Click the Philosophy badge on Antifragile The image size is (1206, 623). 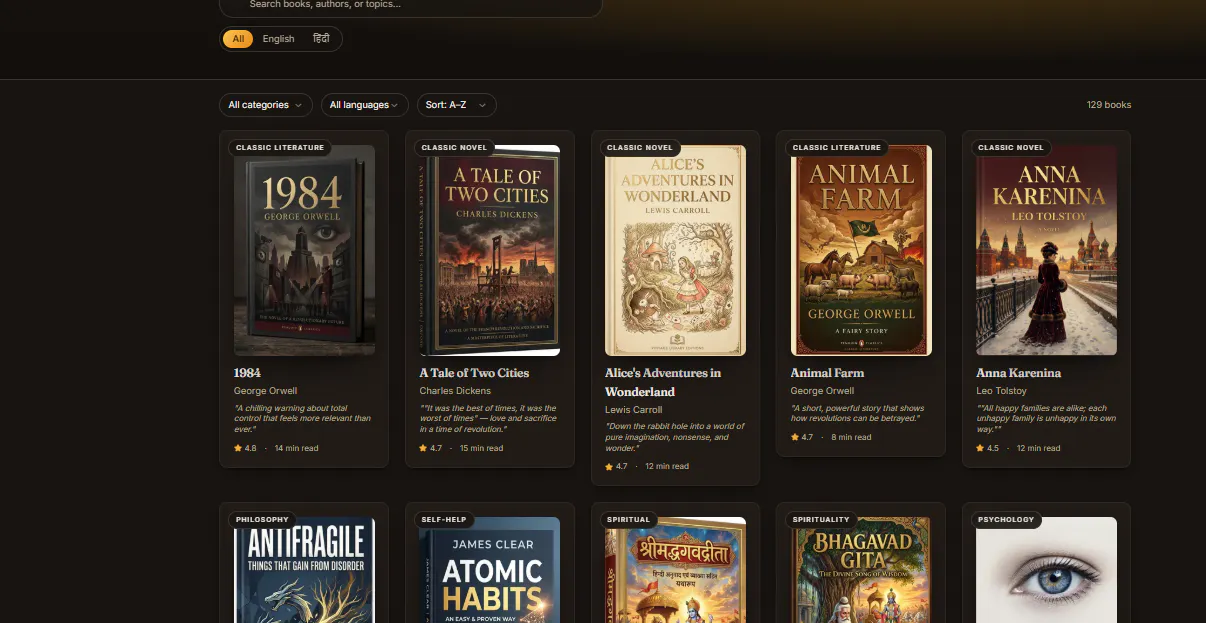[262, 519]
